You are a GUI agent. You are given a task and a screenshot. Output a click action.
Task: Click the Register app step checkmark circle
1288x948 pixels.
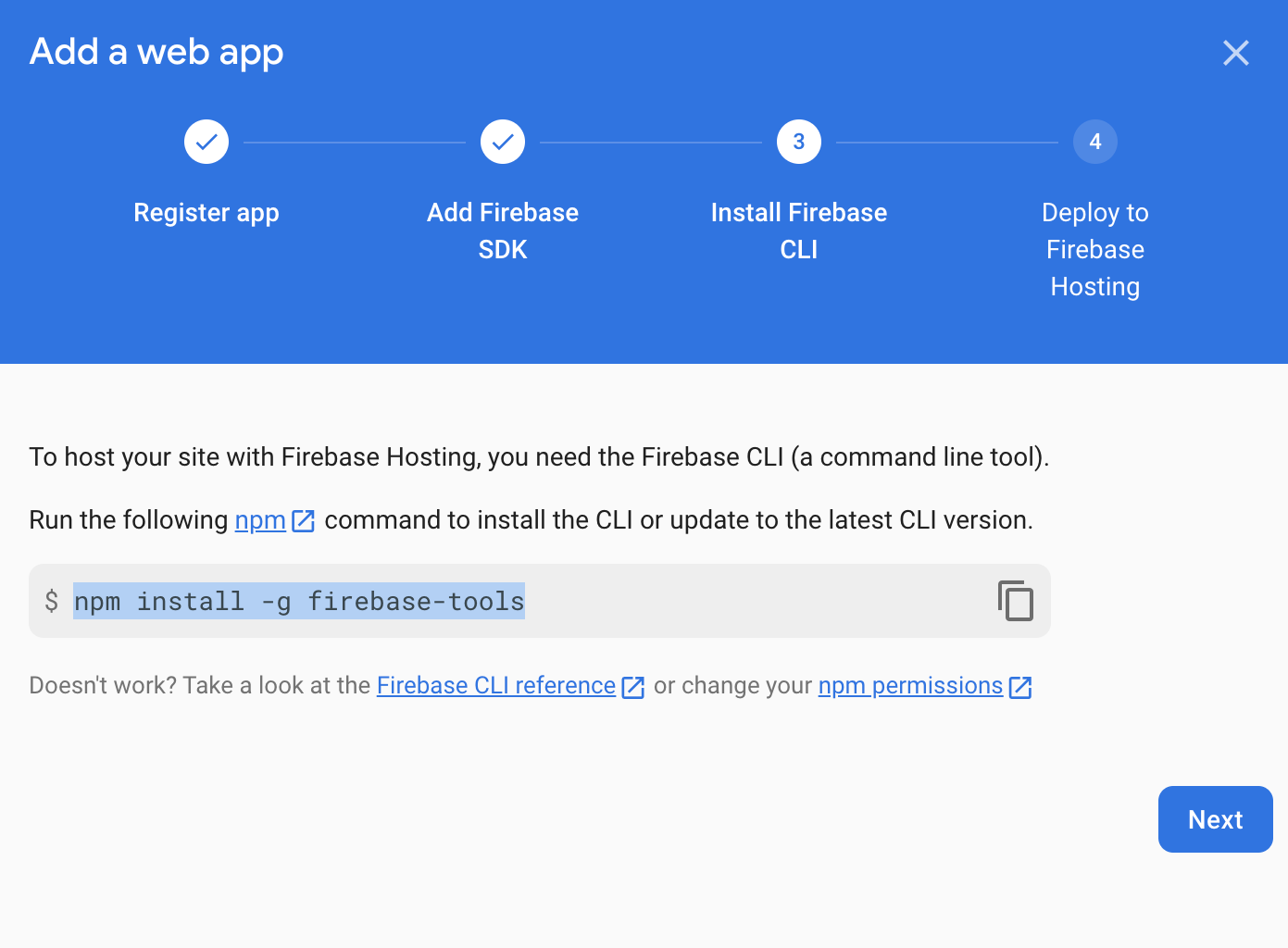point(206,142)
